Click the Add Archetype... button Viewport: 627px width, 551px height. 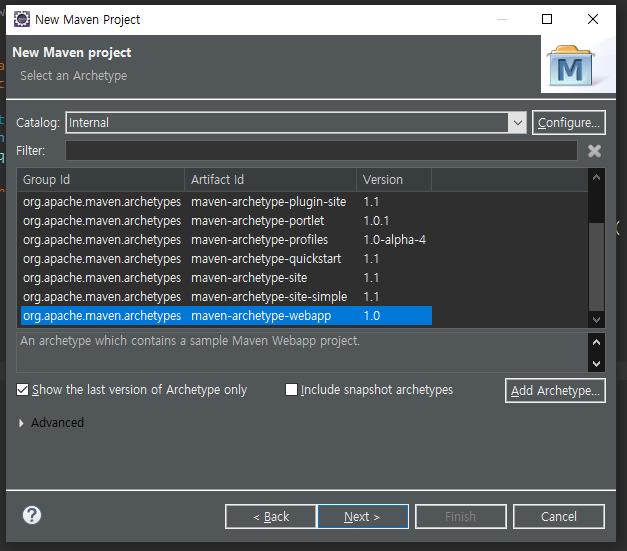[555, 391]
